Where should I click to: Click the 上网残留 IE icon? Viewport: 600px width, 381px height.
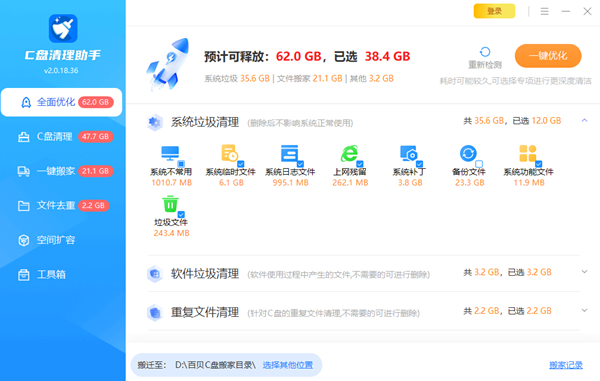349,153
